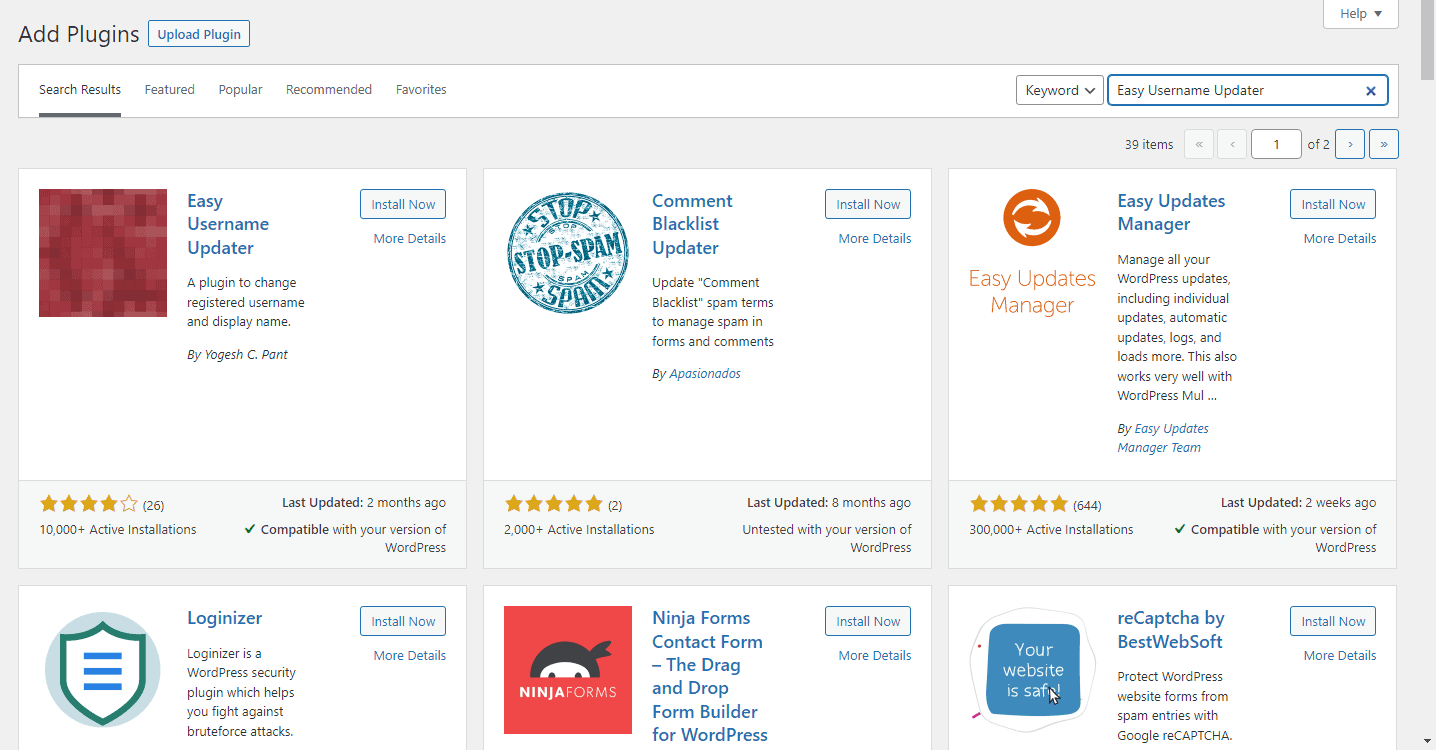Click the Easy Updates Manager logo
This screenshot has height=750, width=1436.
(1032, 253)
